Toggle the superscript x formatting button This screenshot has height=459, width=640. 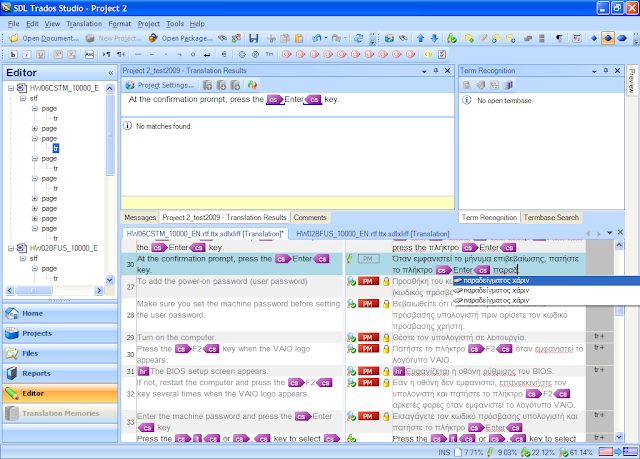pyautogui.click(x=58, y=54)
